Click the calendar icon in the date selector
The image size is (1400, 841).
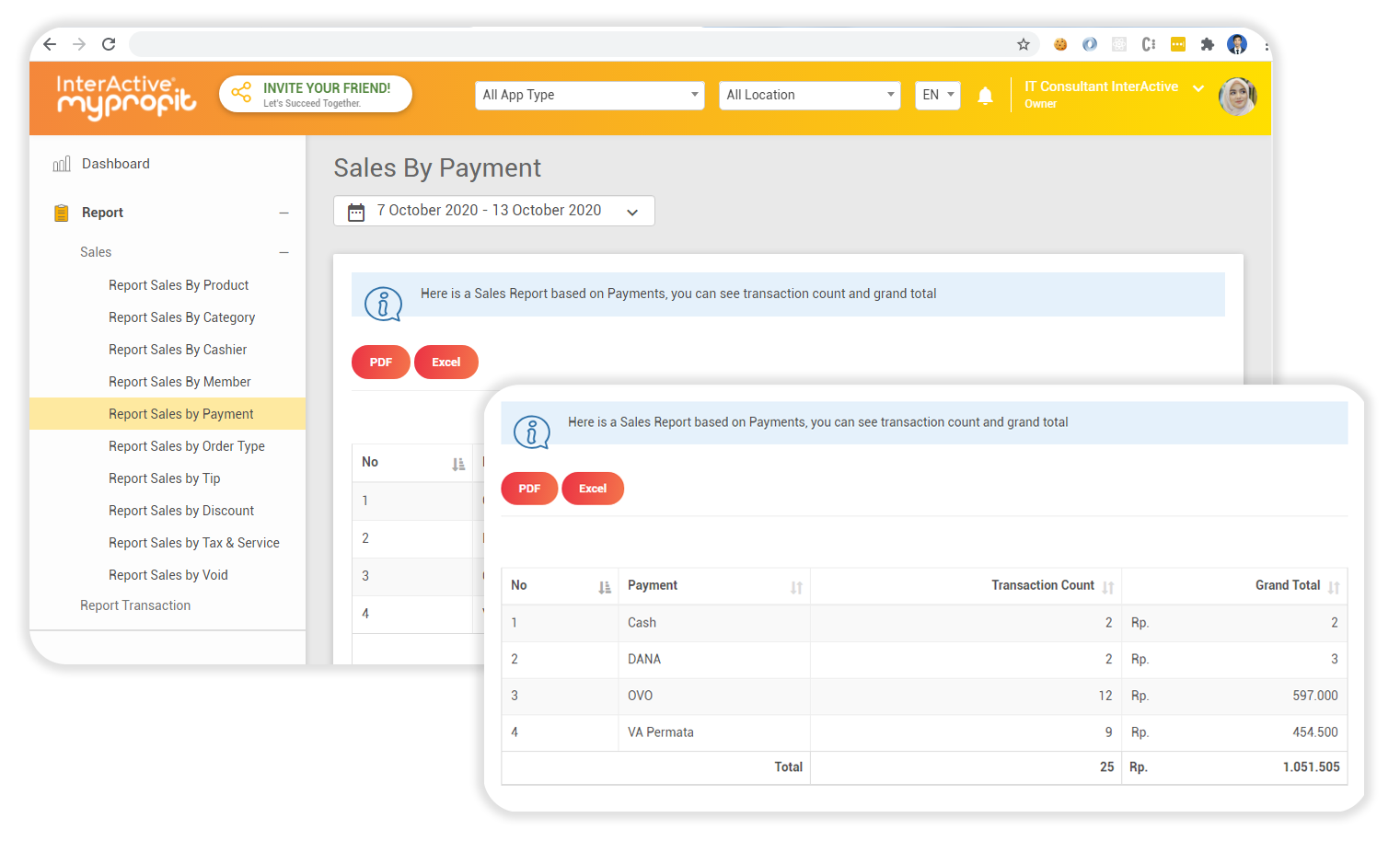[x=356, y=211]
